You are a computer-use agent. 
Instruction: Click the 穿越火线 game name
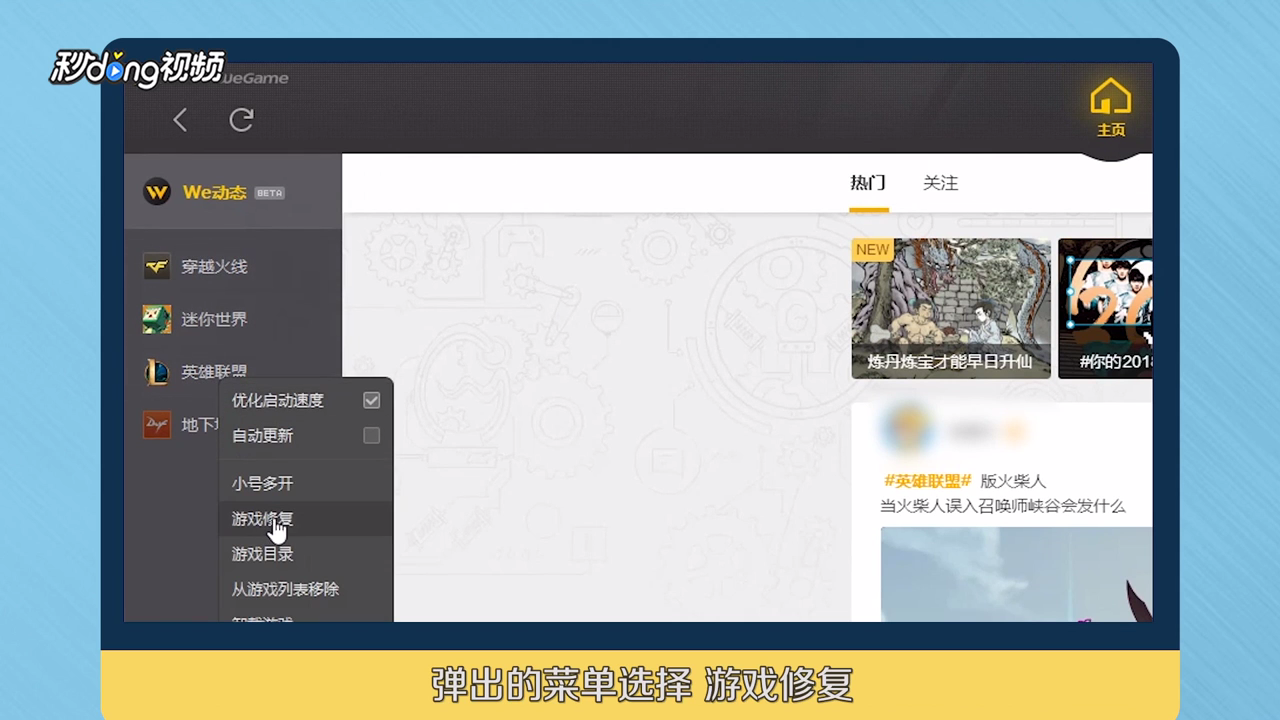(214, 267)
